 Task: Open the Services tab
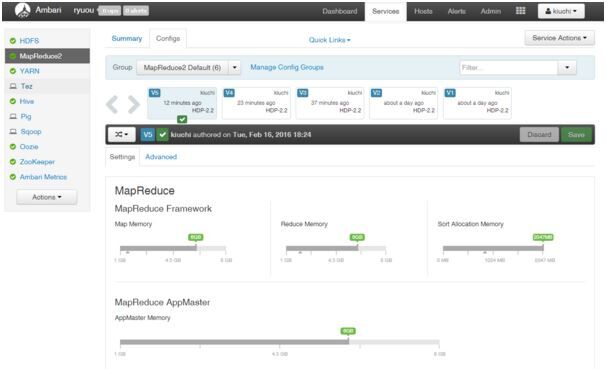pyautogui.click(x=385, y=11)
